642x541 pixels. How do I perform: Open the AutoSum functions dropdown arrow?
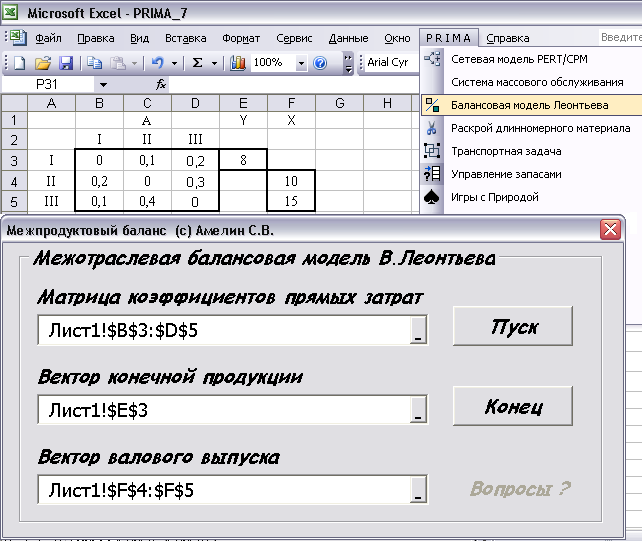point(214,63)
